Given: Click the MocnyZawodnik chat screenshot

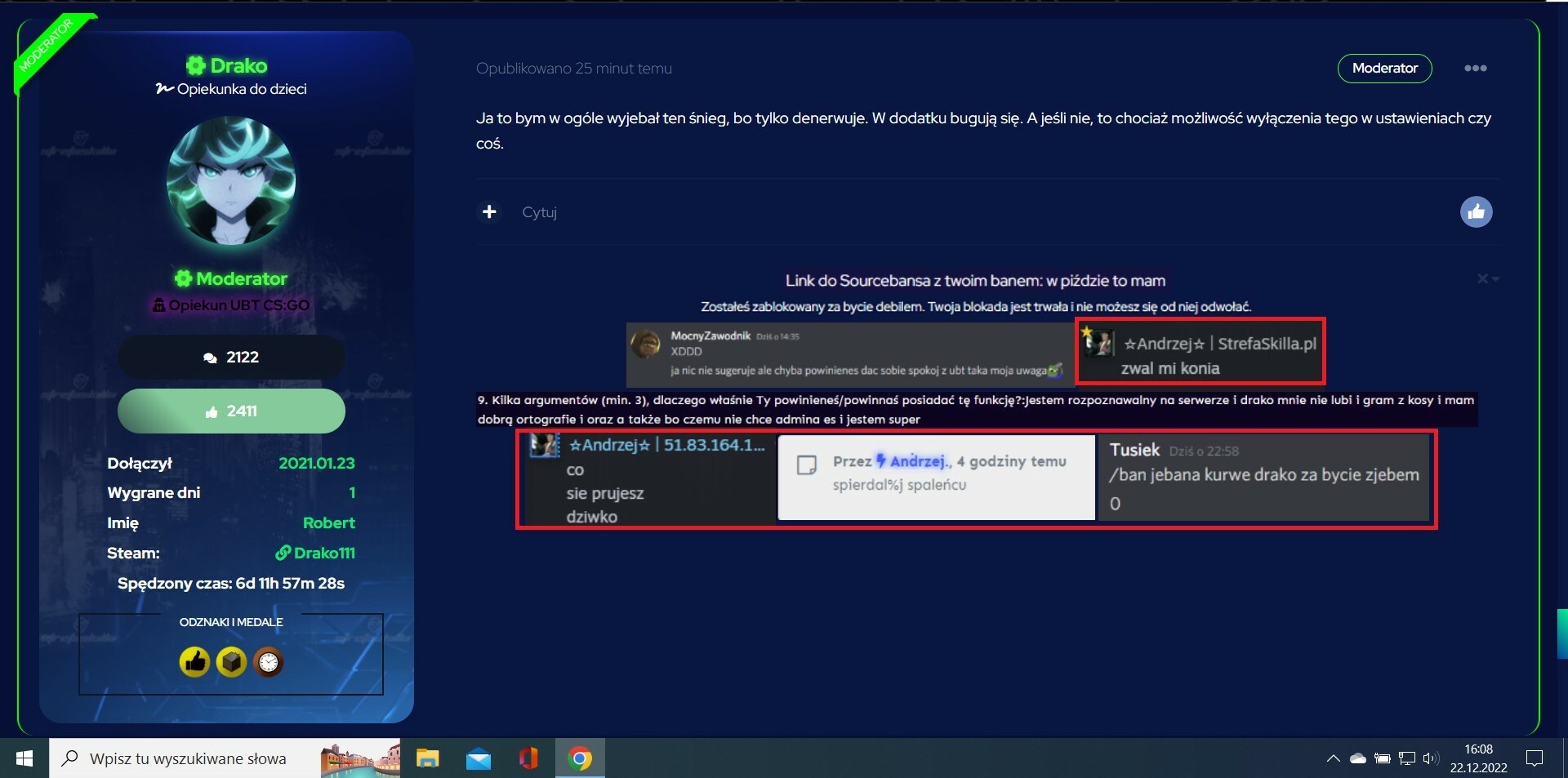Looking at the screenshot, I should pos(849,355).
